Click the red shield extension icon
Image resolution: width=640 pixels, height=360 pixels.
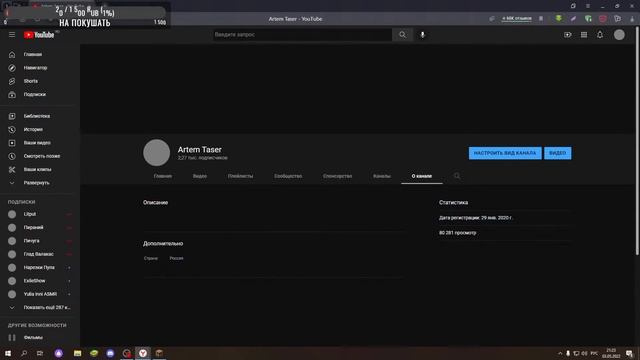tap(603, 18)
